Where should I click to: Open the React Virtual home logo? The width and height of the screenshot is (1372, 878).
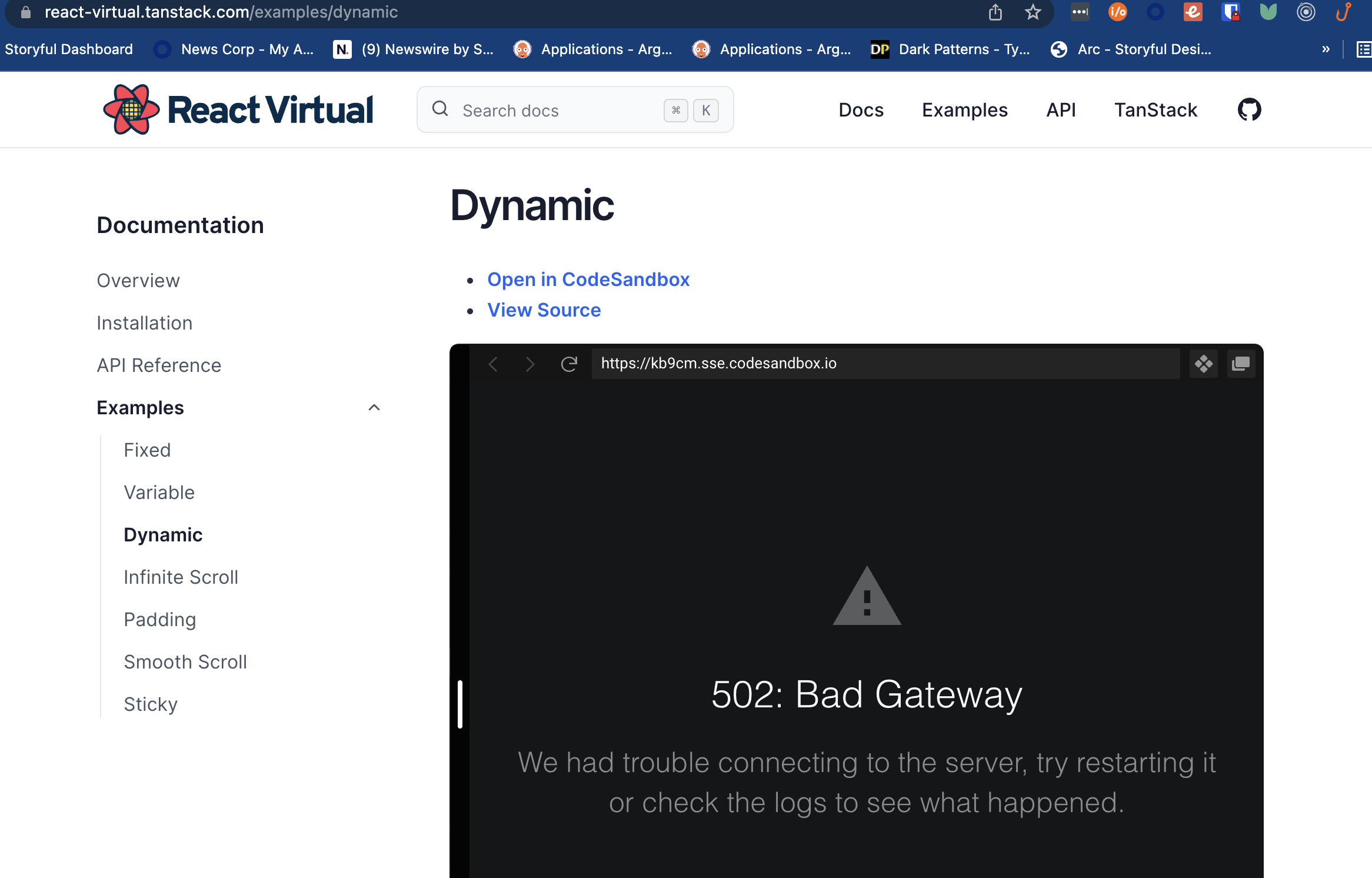point(238,109)
